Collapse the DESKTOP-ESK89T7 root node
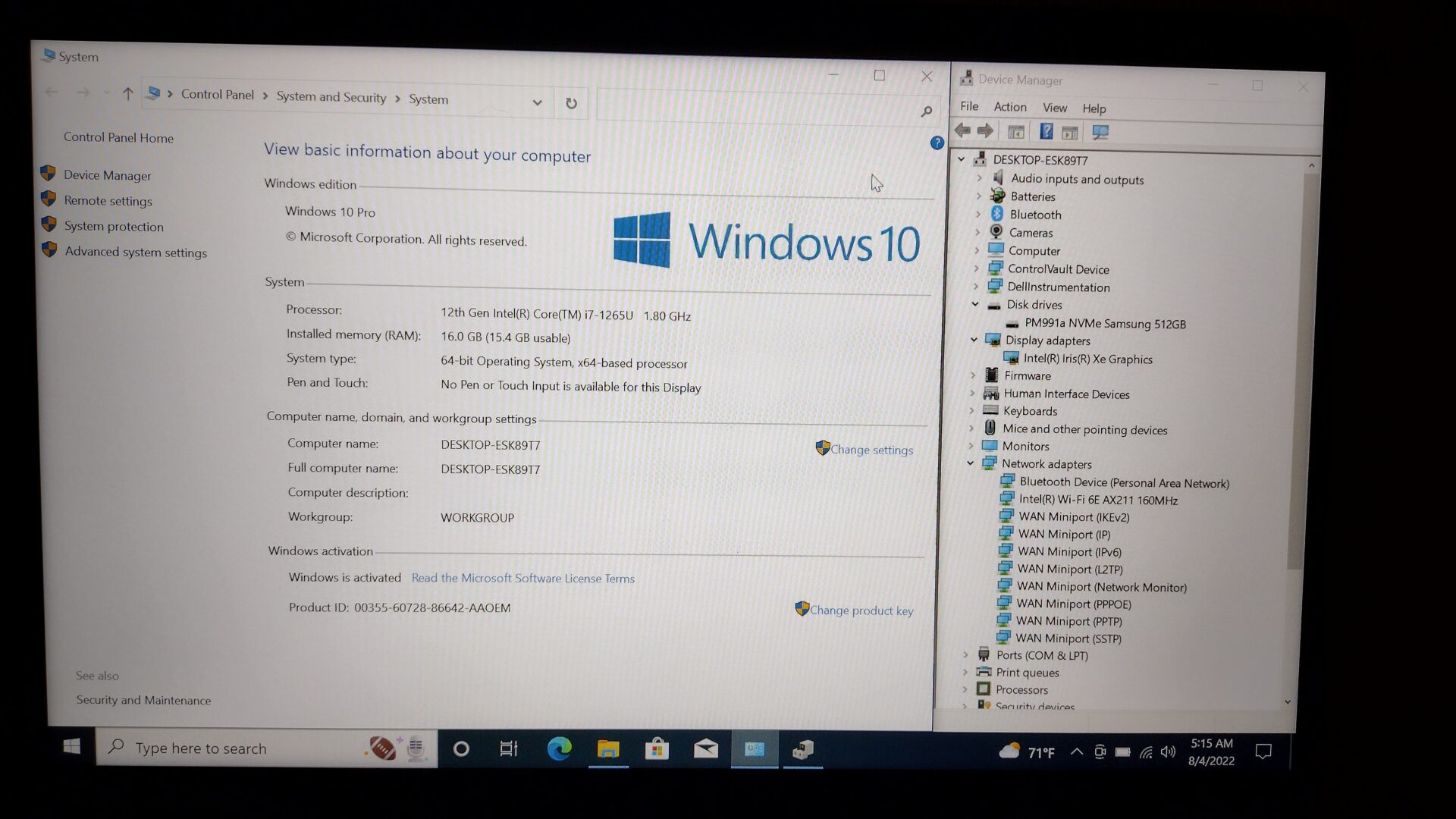Screen dimensions: 1456x819 (x=962, y=159)
